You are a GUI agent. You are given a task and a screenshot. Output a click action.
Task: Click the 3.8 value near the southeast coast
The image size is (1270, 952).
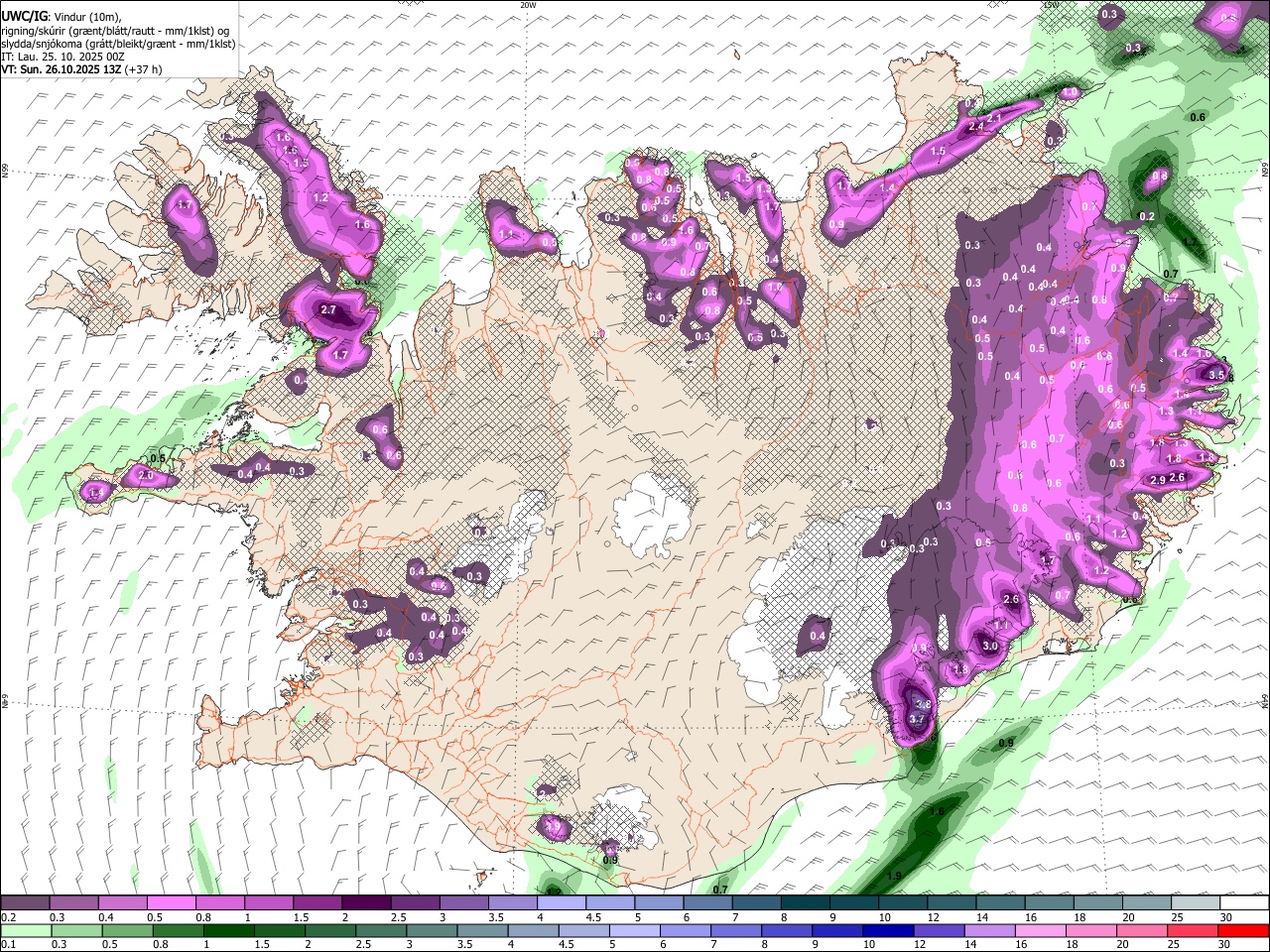point(922,704)
